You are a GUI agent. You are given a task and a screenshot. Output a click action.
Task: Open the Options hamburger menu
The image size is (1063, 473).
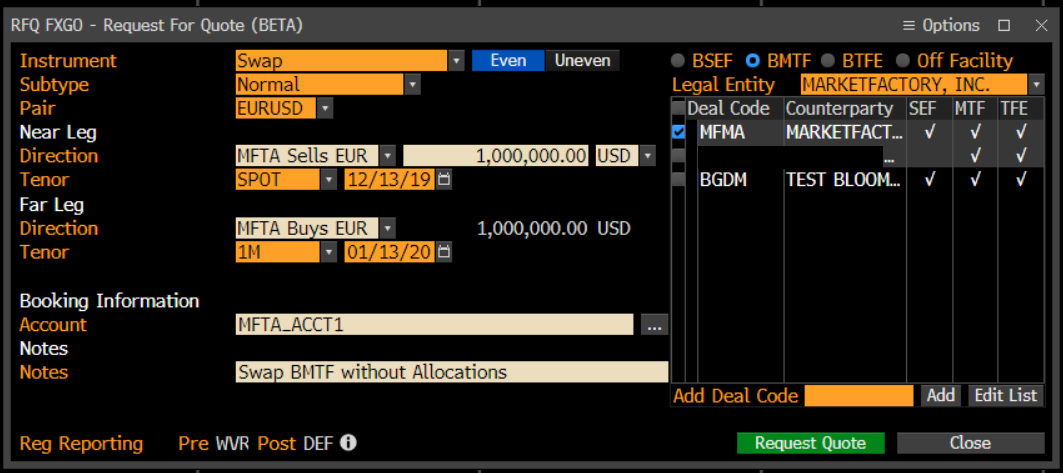tap(941, 25)
